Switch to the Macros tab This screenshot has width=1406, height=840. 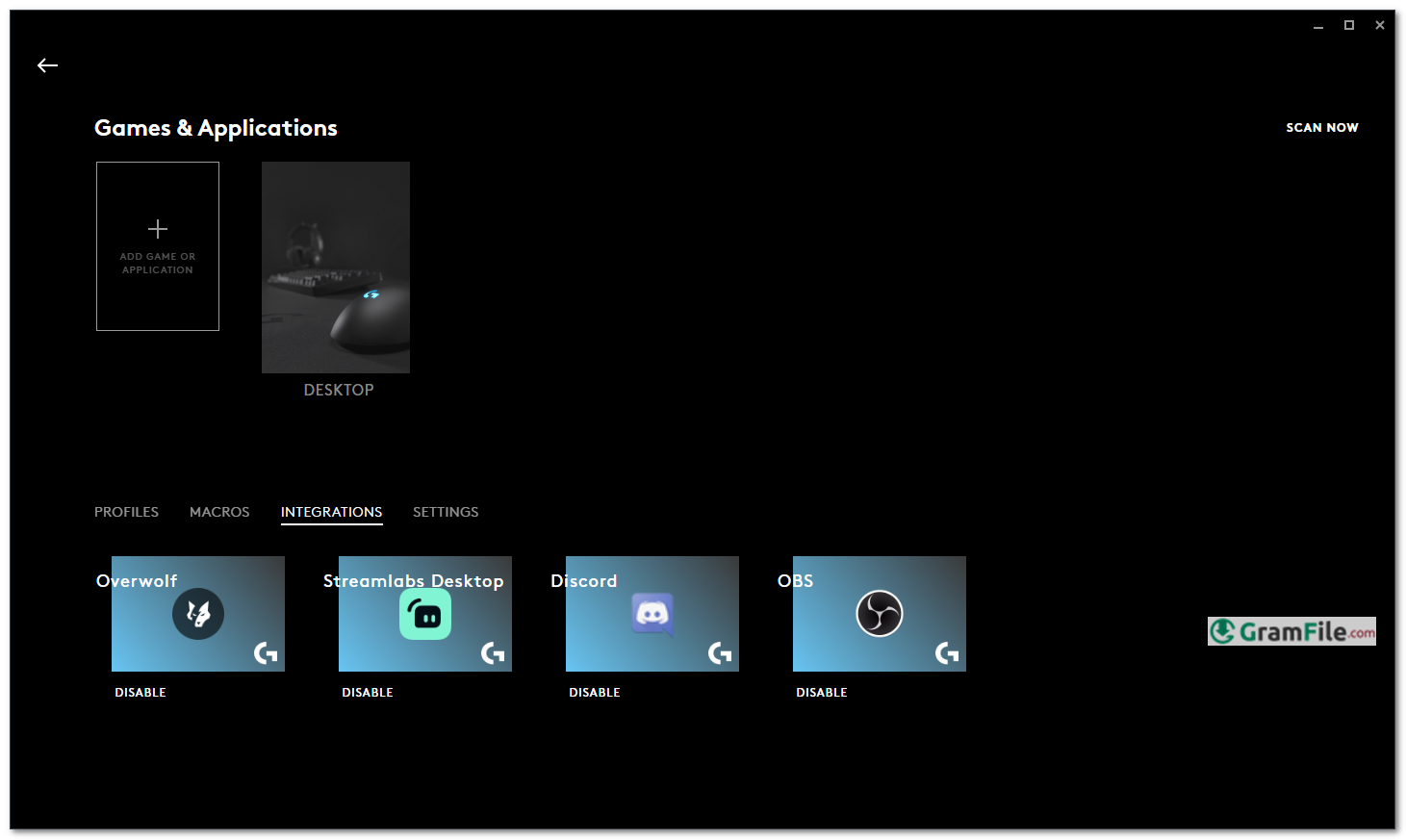click(219, 512)
